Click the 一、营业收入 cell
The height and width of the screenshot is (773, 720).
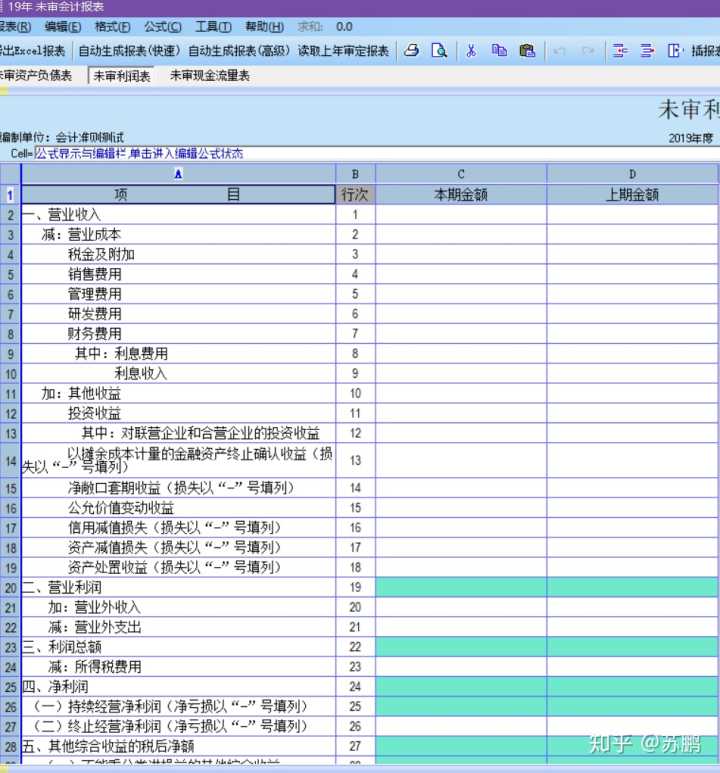[x=178, y=214]
